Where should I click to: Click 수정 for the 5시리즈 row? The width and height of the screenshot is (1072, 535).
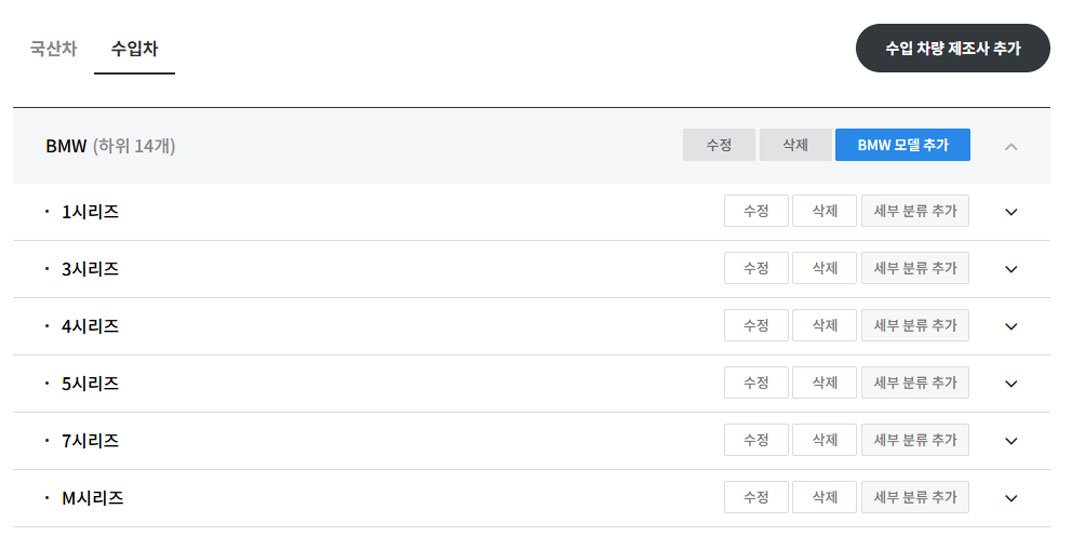(x=756, y=383)
